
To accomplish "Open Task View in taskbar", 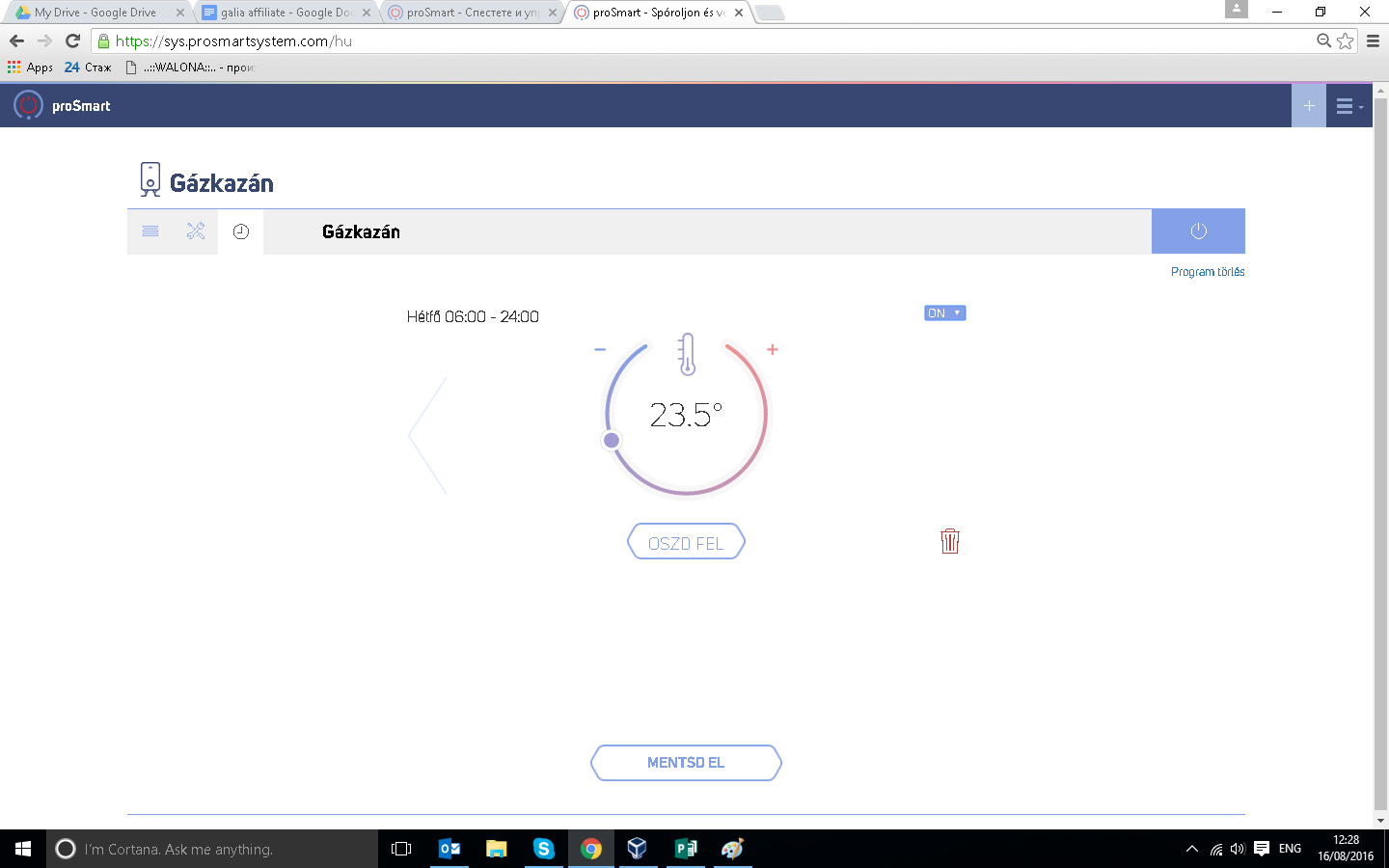I will [401, 849].
